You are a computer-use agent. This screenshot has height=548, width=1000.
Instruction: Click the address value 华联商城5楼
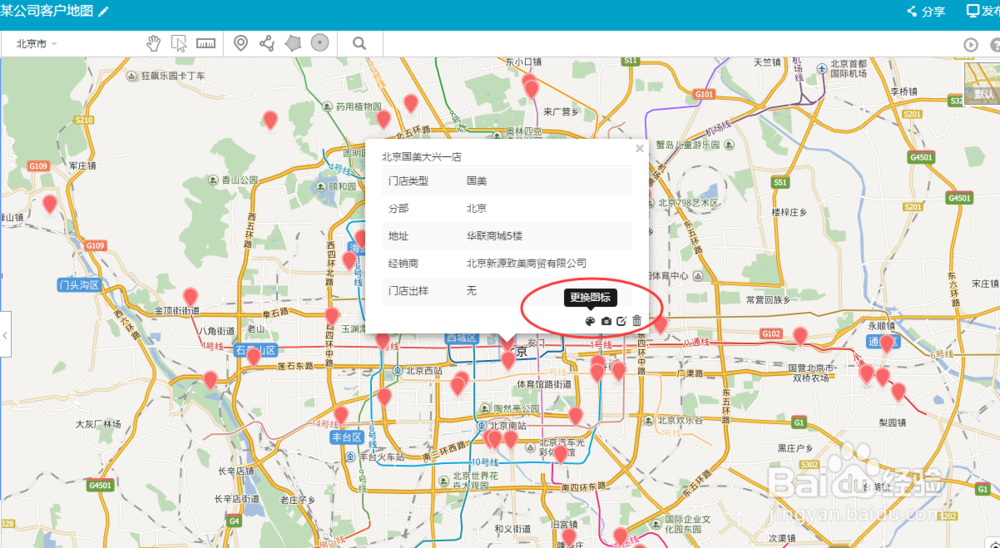click(494, 236)
